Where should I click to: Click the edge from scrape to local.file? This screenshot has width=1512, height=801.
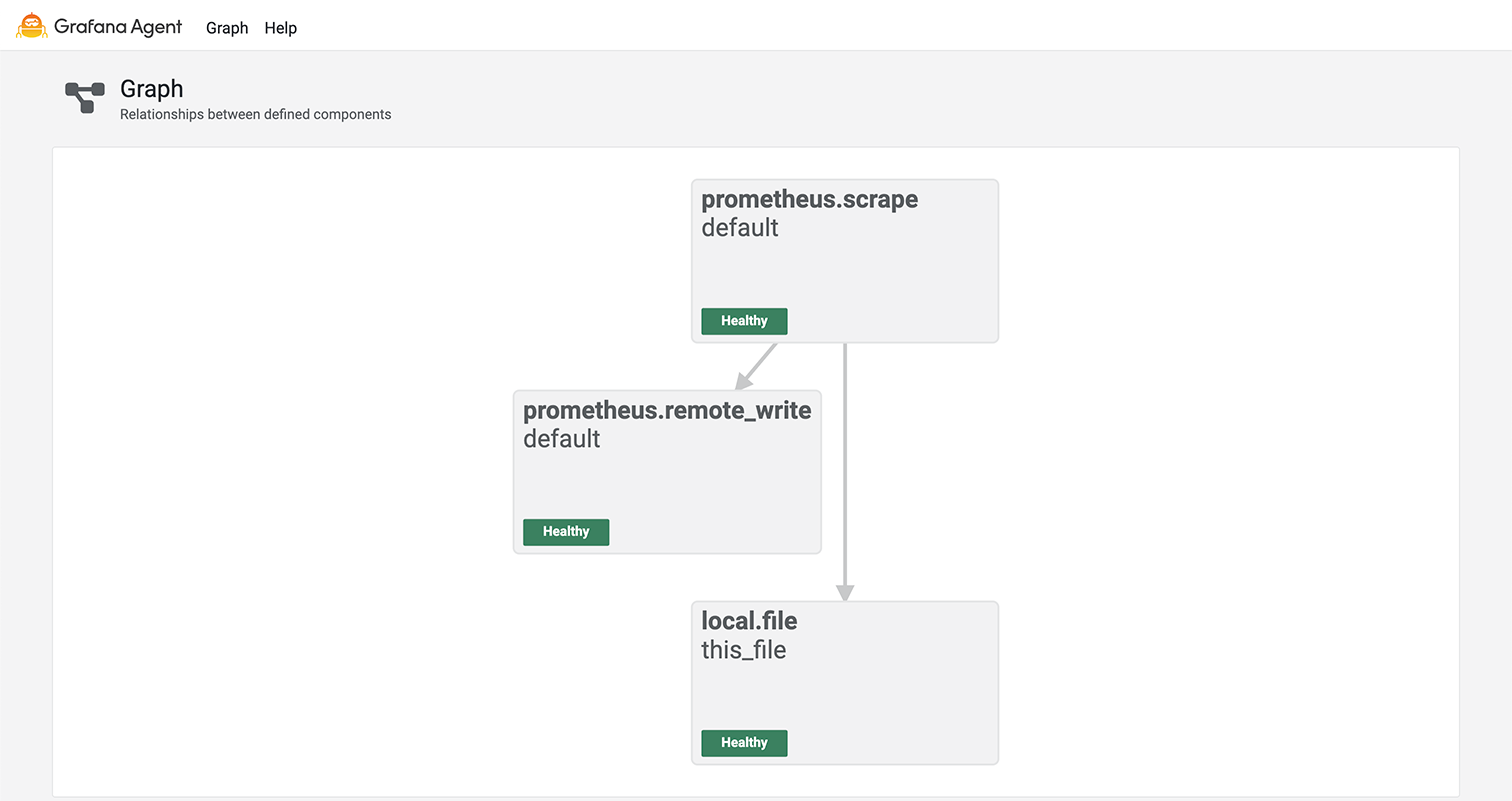coord(845,470)
